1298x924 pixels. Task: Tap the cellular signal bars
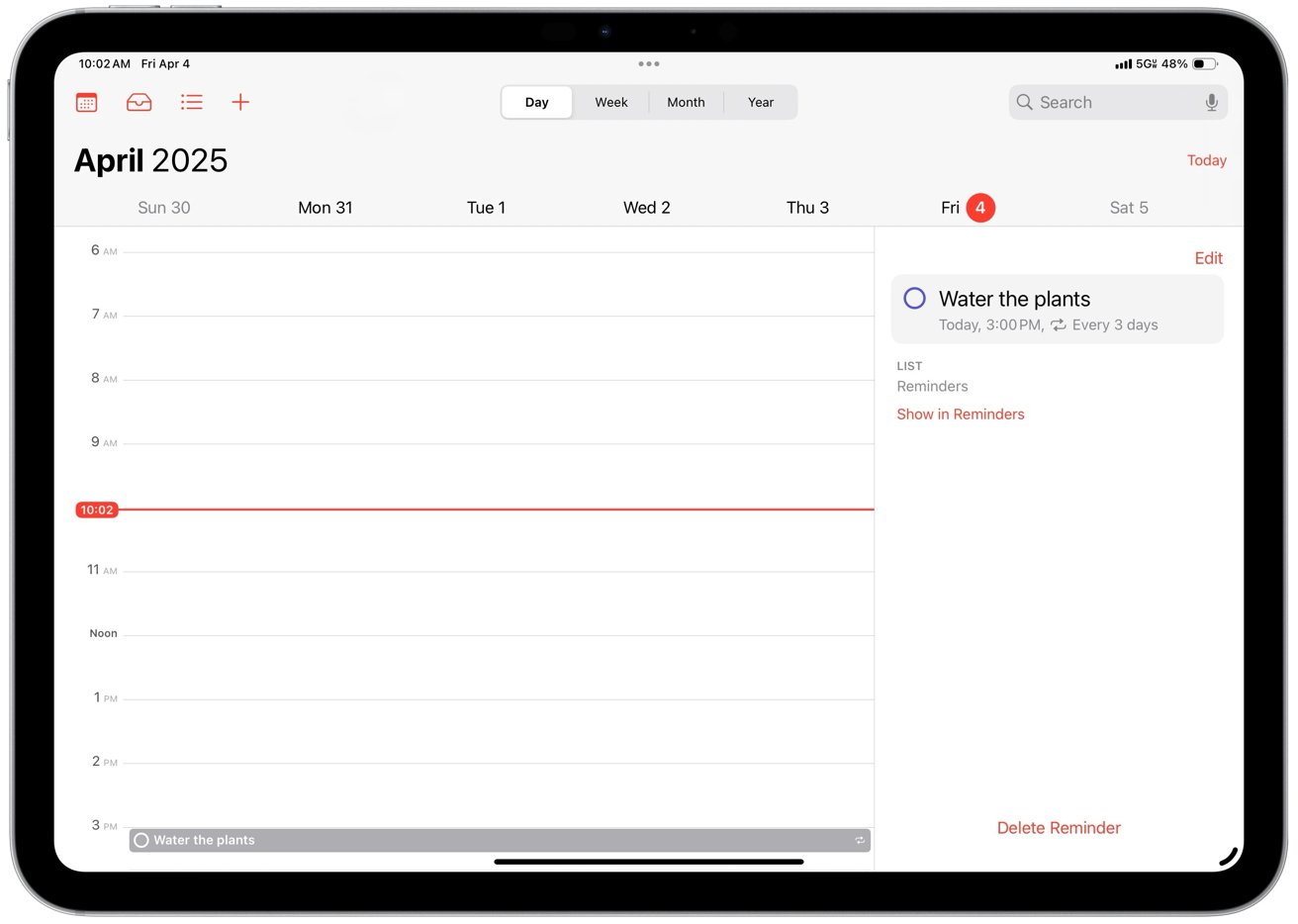click(1123, 64)
